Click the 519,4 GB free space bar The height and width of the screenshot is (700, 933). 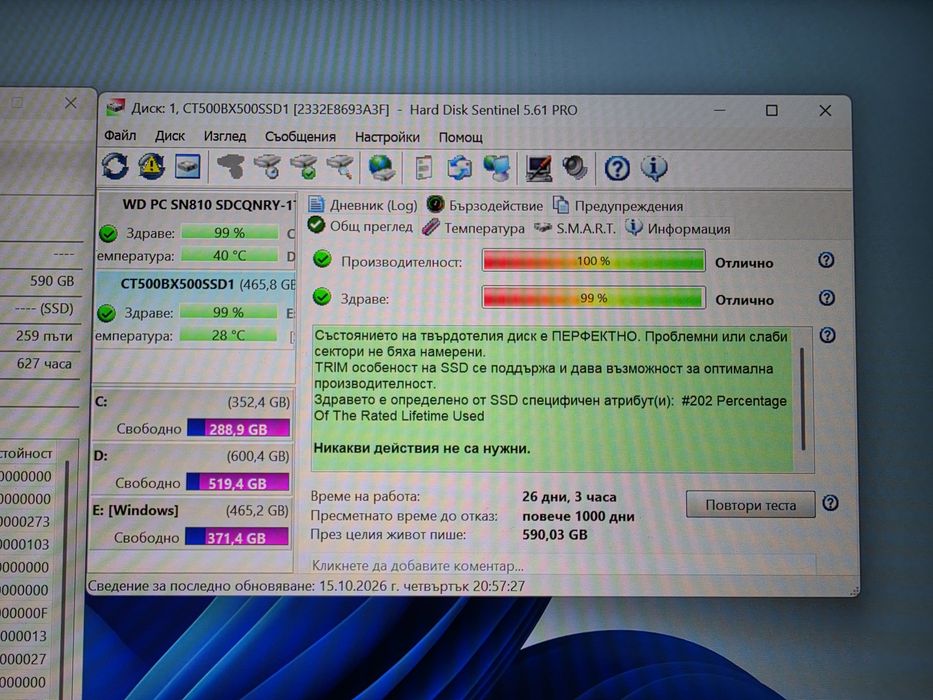(x=237, y=483)
